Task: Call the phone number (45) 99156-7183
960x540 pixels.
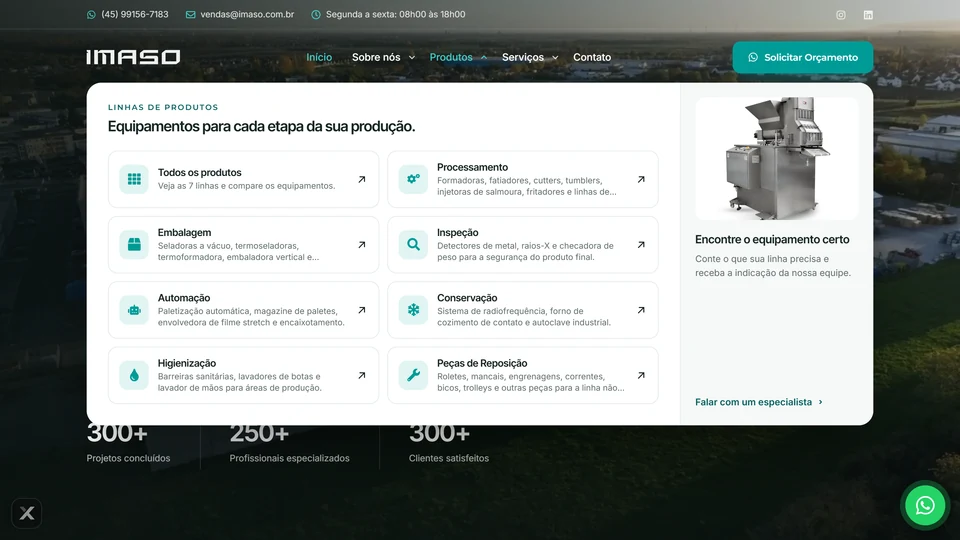Action: pos(135,14)
